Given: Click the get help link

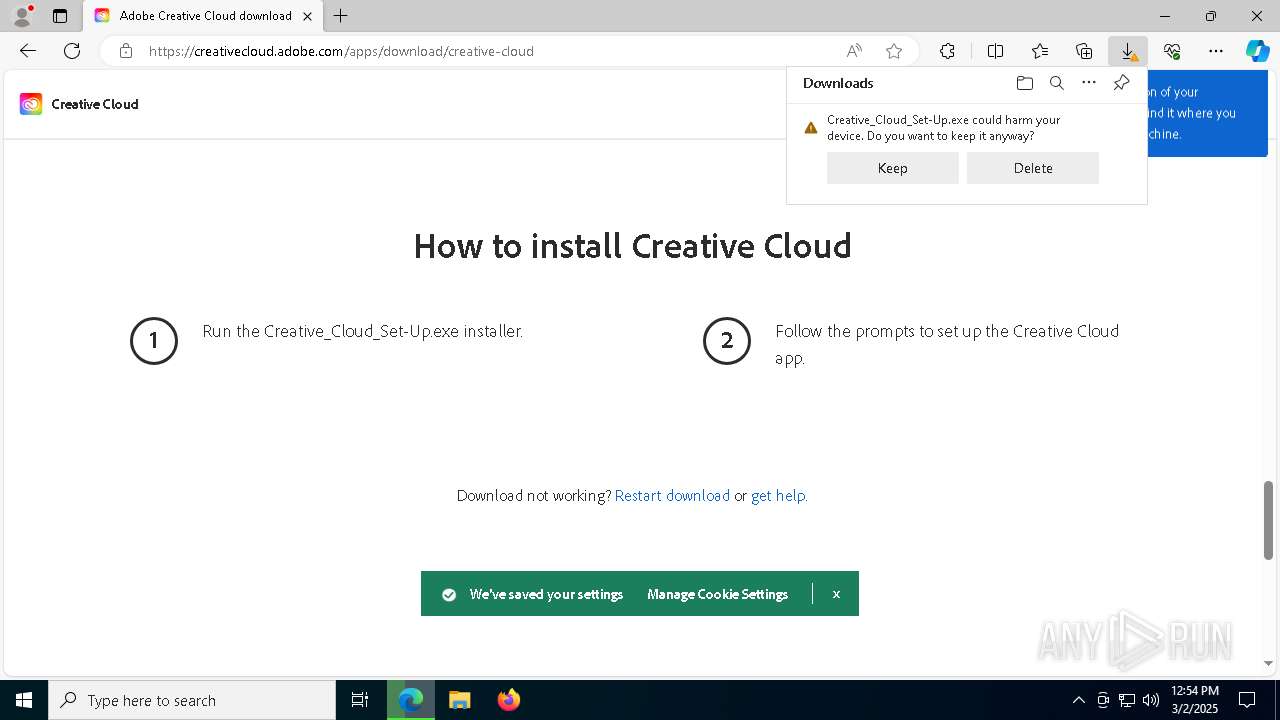Looking at the screenshot, I should 778,495.
